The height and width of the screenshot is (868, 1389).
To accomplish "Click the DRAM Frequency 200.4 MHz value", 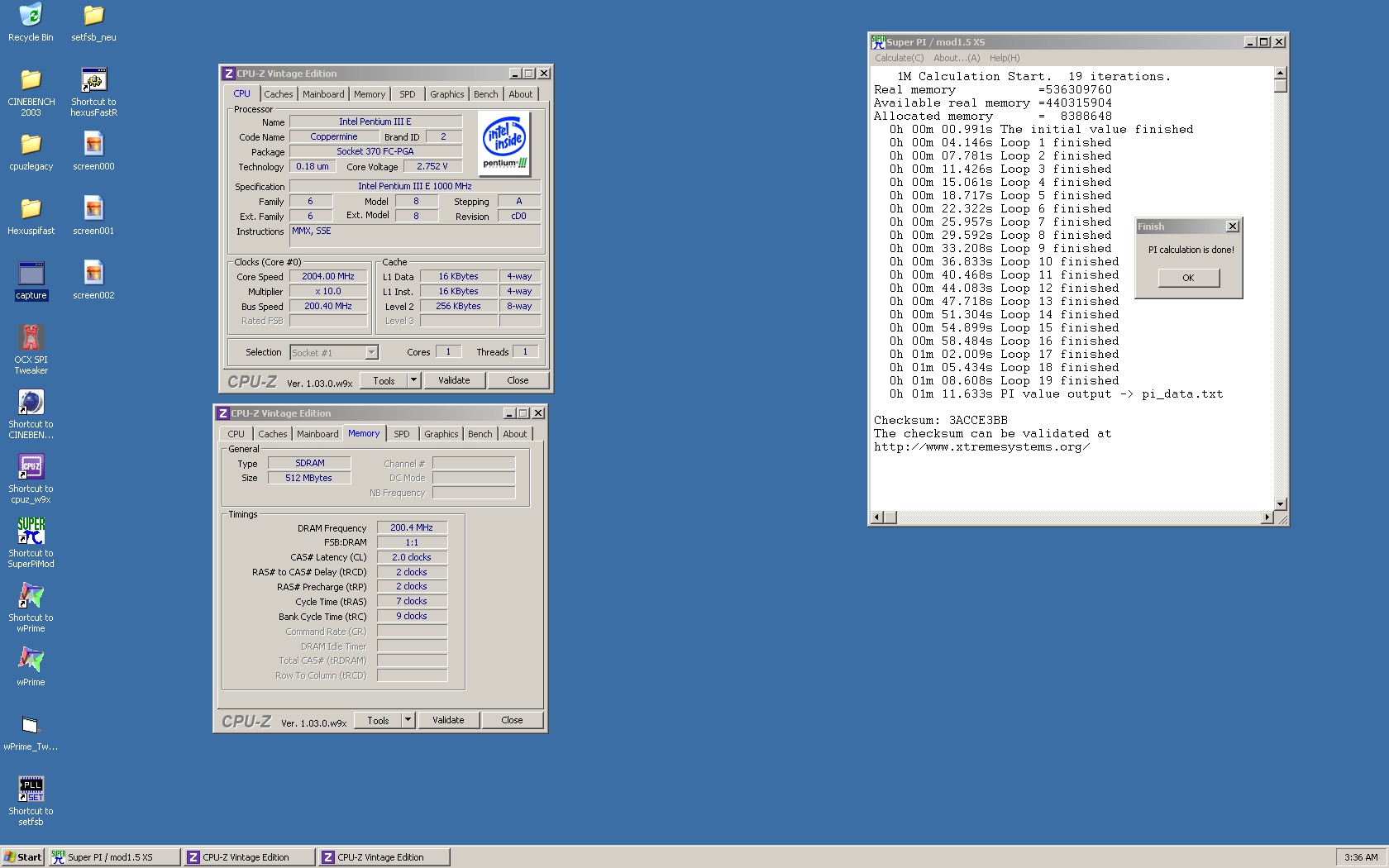I will [x=412, y=527].
